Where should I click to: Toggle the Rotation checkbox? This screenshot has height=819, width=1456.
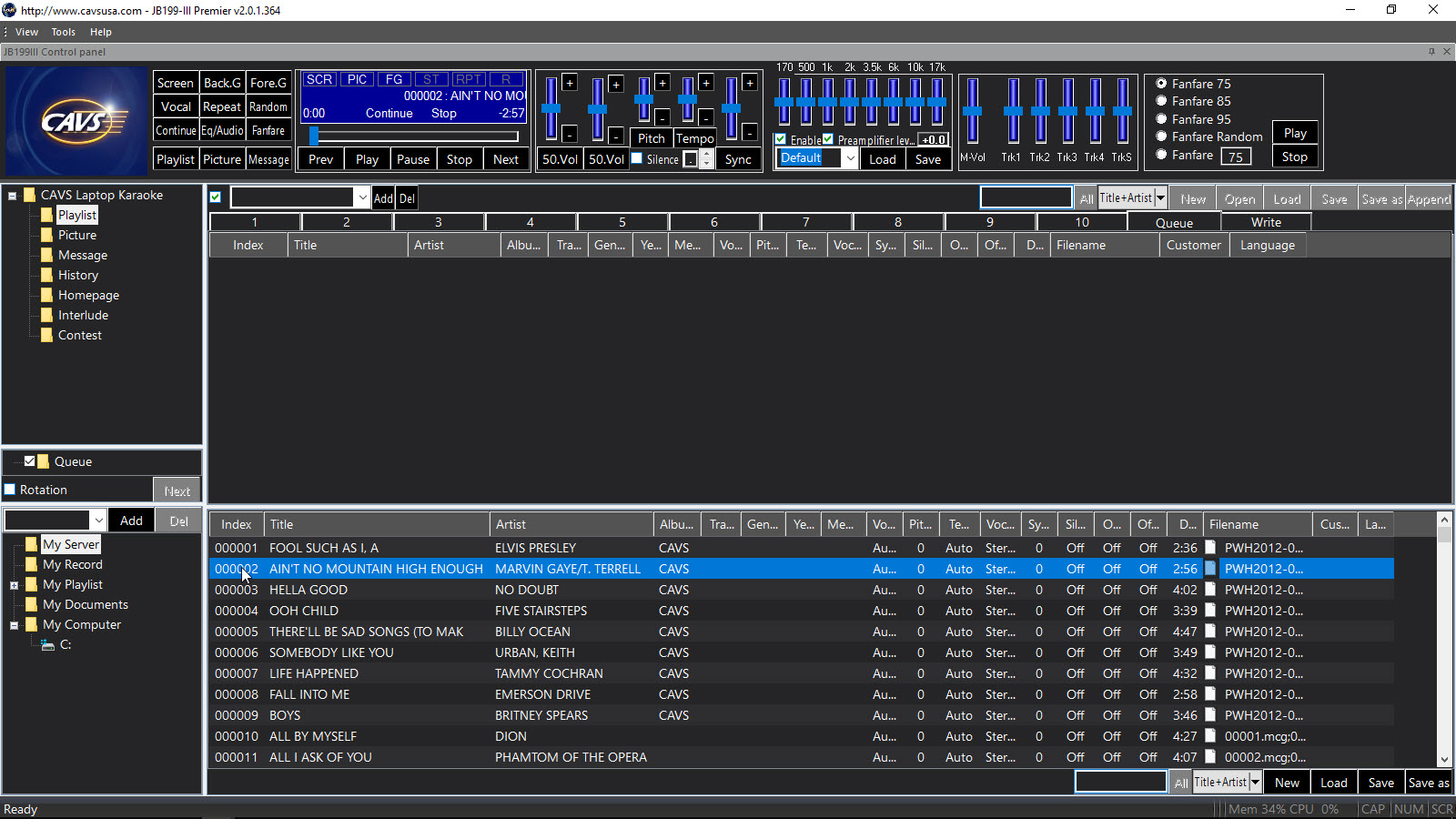click(10, 490)
